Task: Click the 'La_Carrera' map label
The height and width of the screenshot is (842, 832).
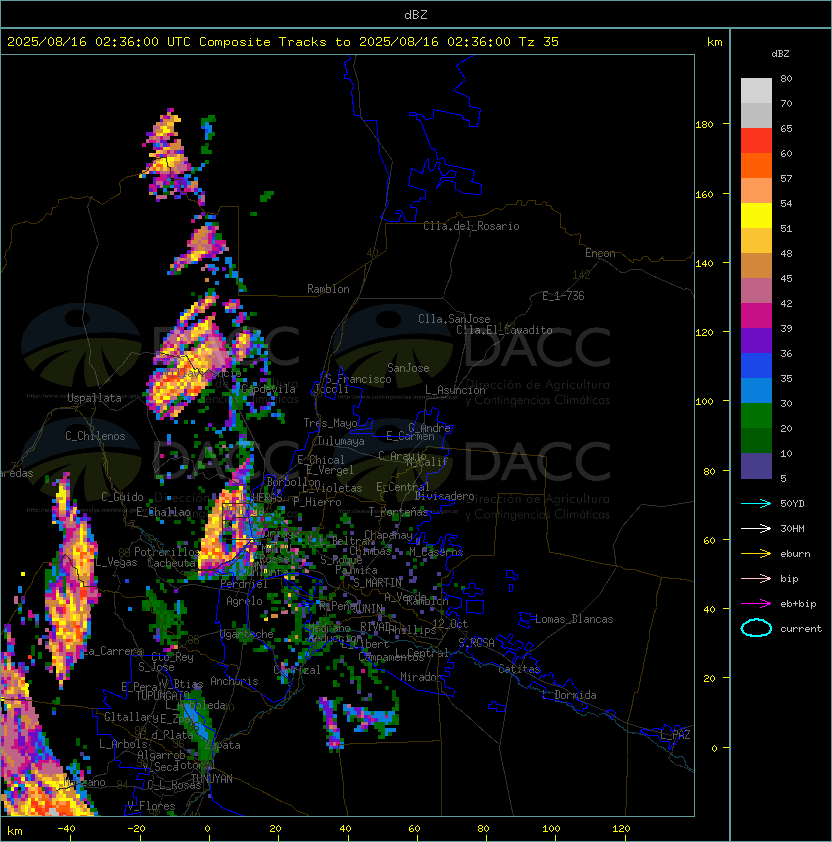Action: [114, 651]
